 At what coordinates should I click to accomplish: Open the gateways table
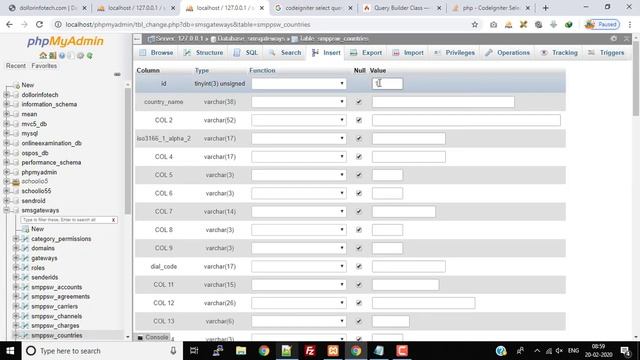(44, 258)
